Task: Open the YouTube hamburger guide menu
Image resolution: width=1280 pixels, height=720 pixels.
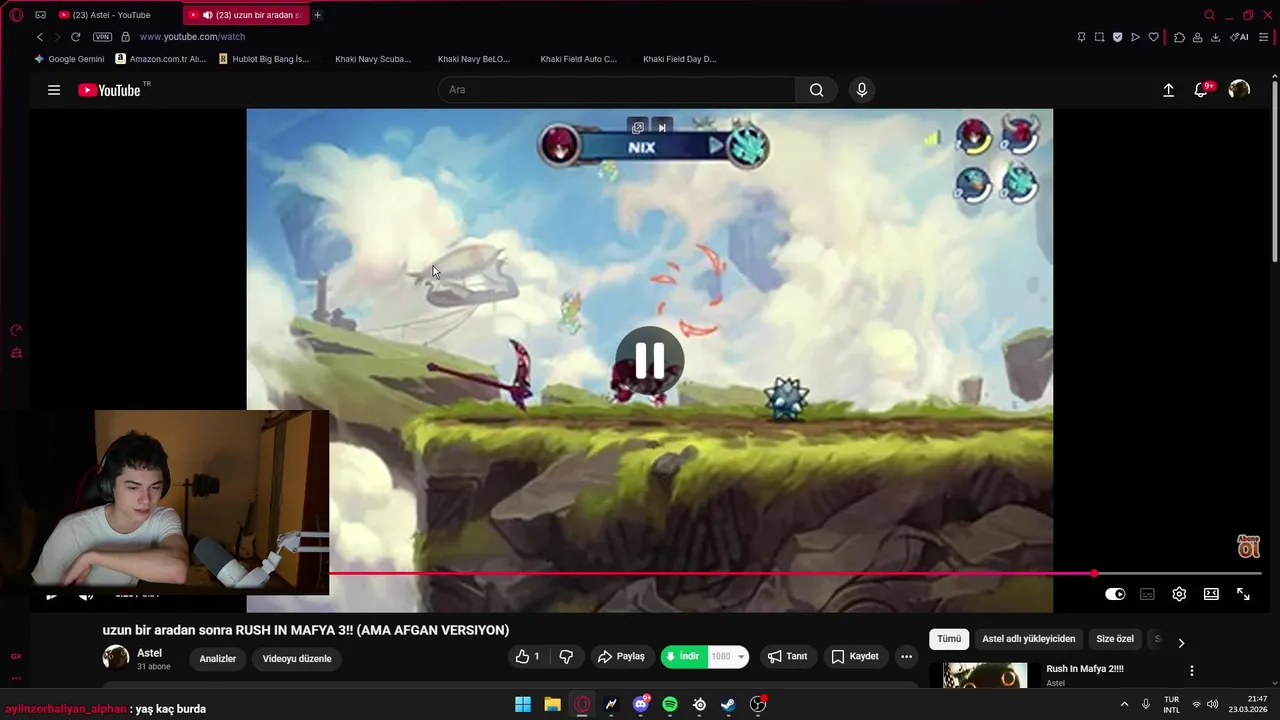Action: tap(54, 90)
